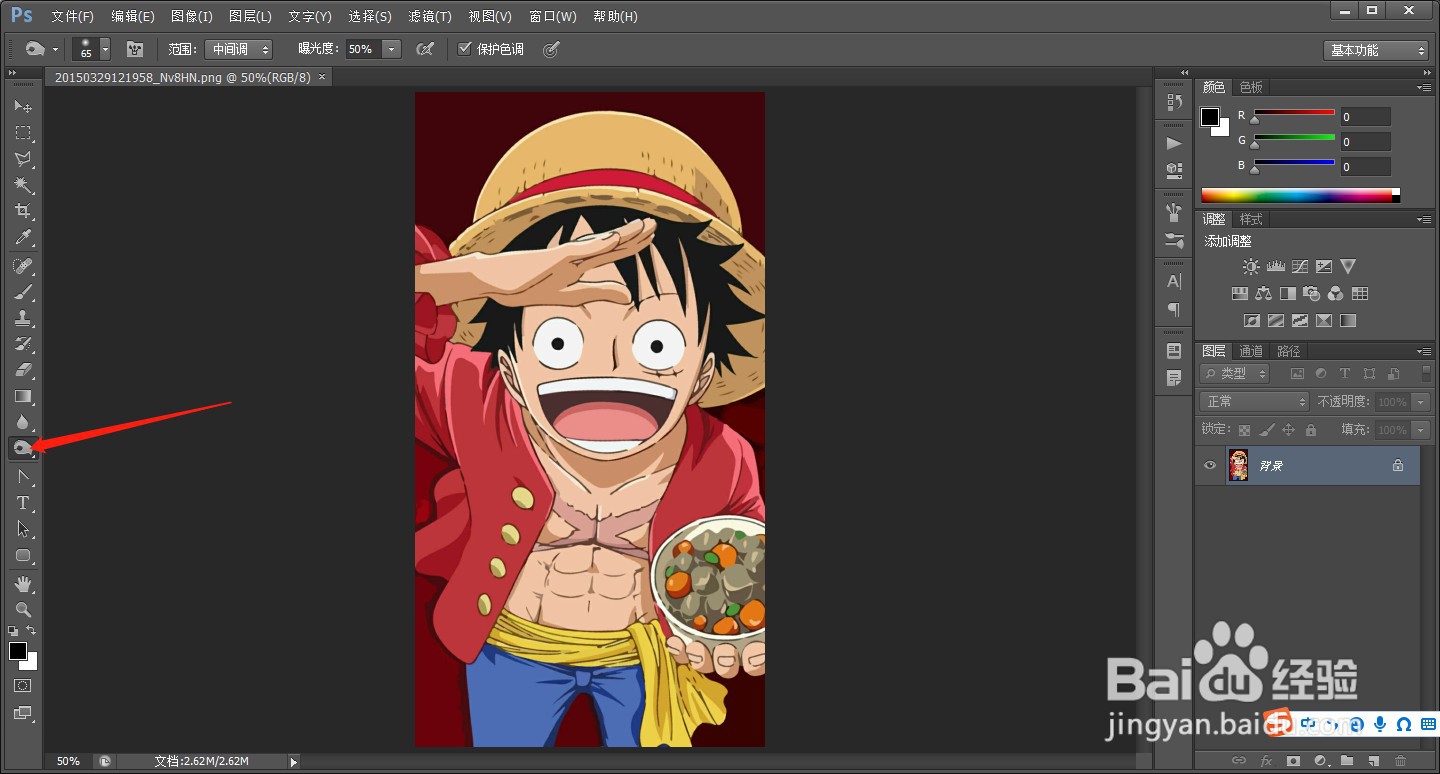This screenshot has width=1440, height=774.
Task: Open the layer blend mode dropdown 正常
Action: pyautogui.click(x=1254, y=401)
